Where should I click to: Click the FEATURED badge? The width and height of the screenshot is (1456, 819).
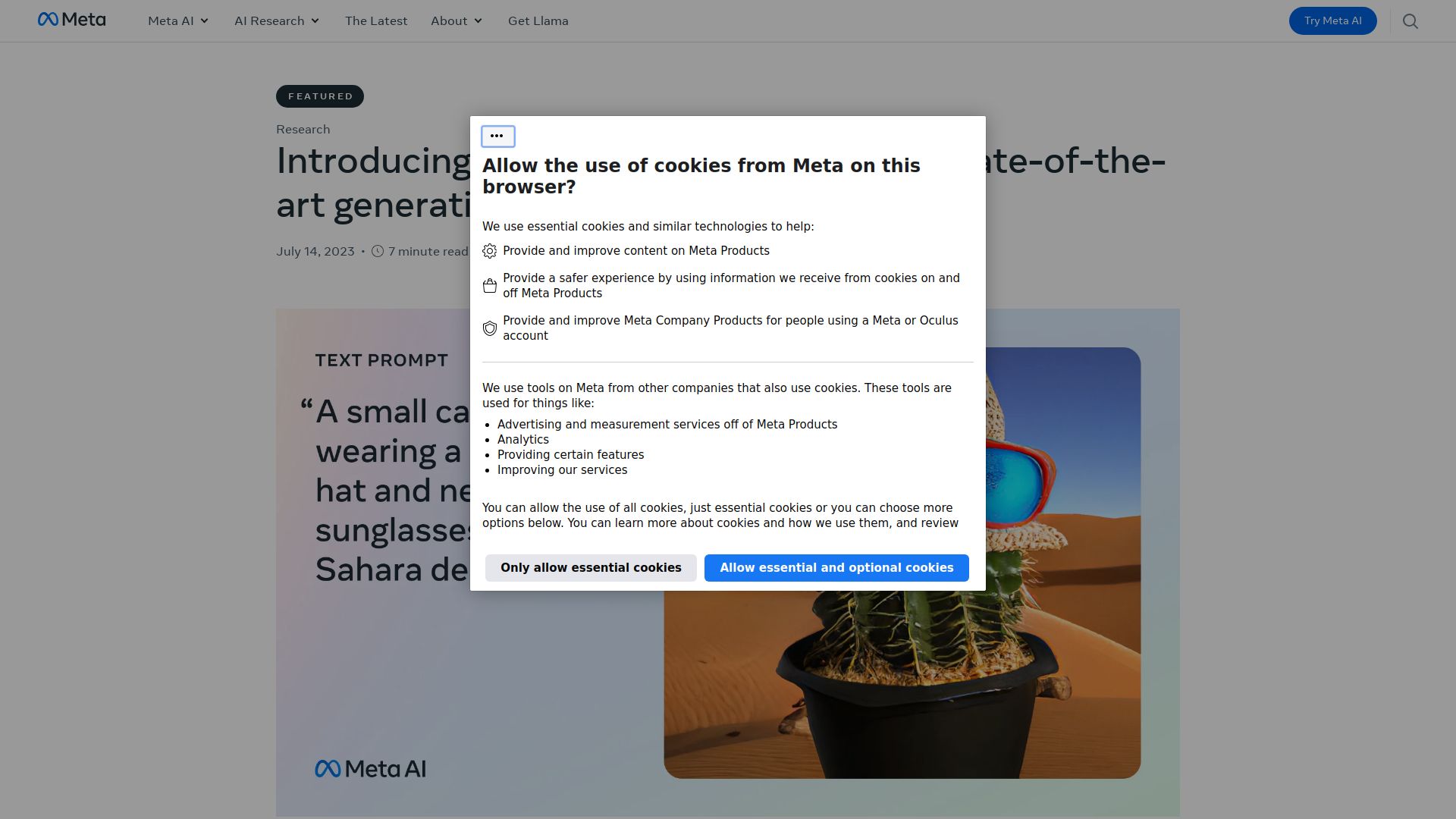pos(320,96)
